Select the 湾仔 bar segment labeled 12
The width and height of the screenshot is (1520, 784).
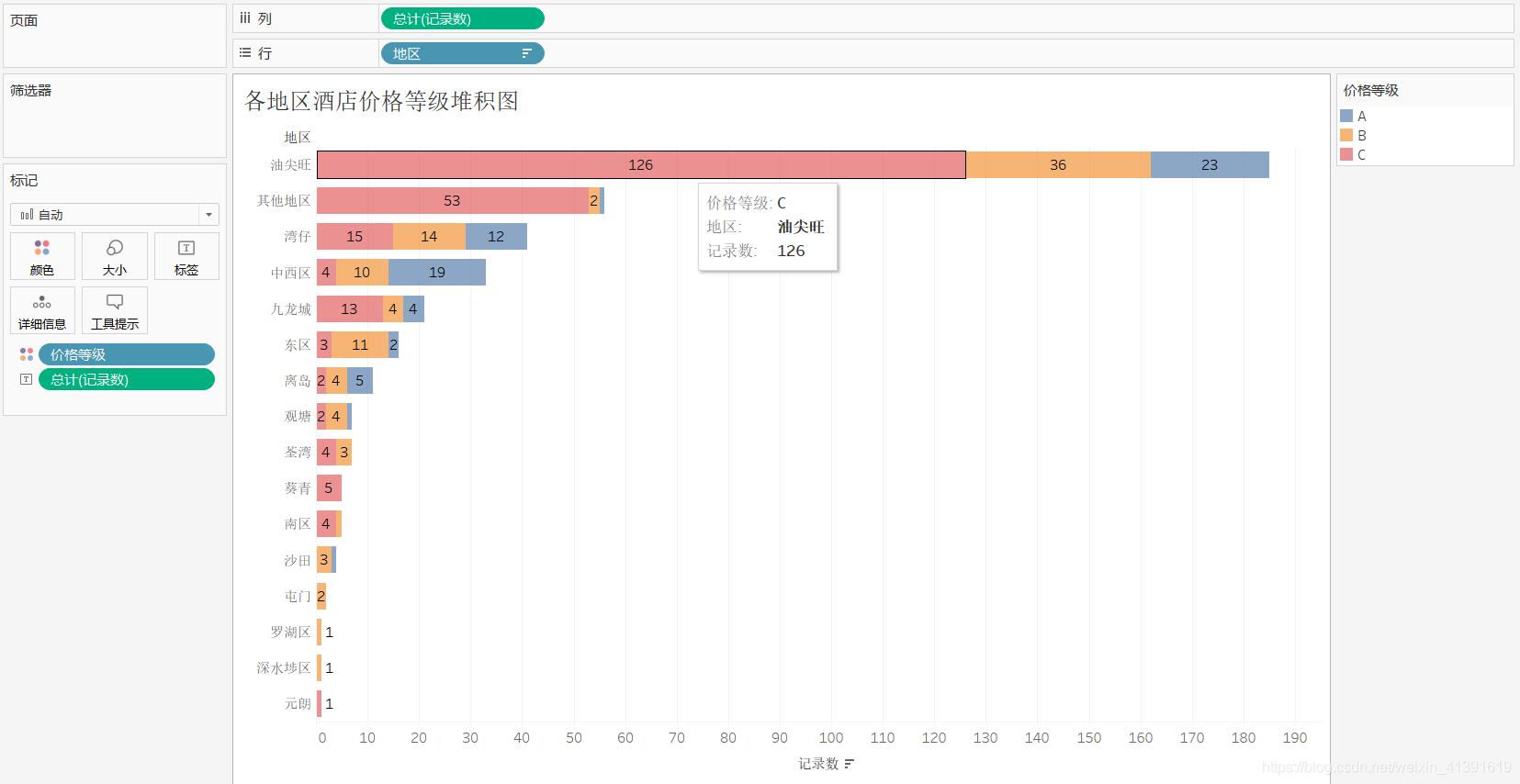click(496, 236)
